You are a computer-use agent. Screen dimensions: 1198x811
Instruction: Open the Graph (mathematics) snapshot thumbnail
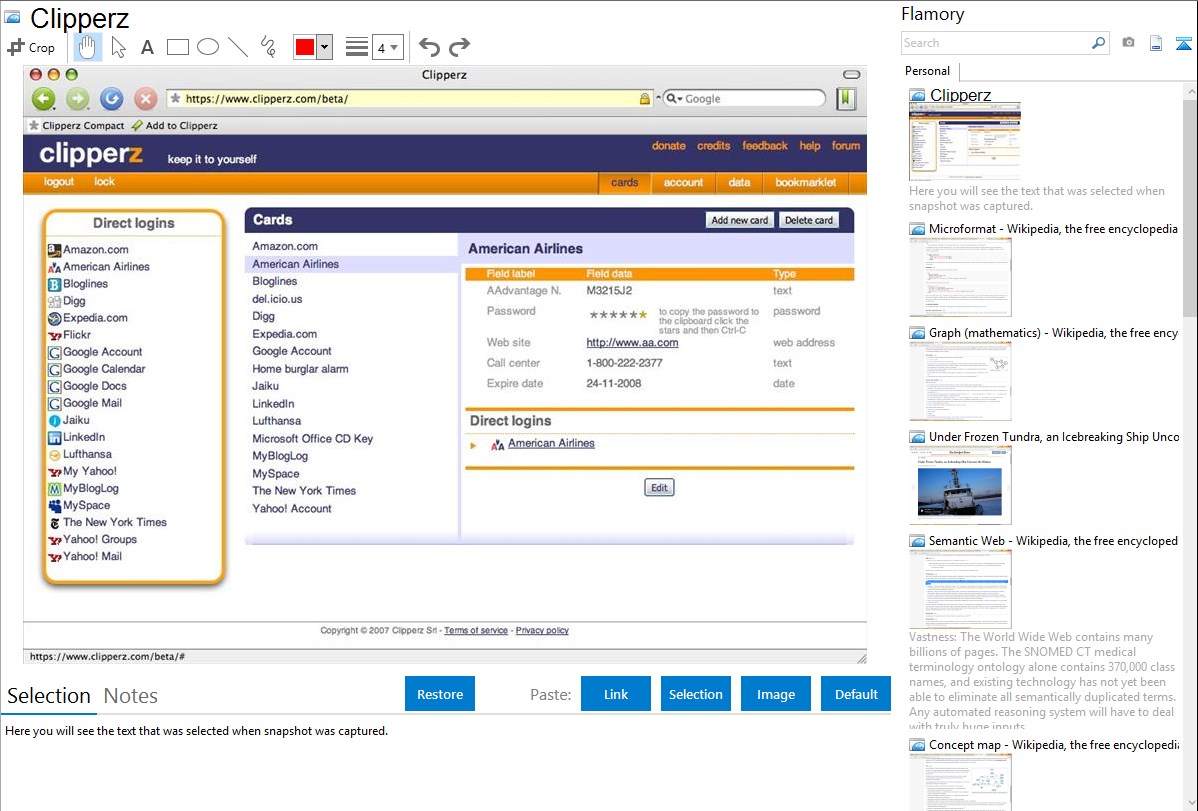[960, 381]
